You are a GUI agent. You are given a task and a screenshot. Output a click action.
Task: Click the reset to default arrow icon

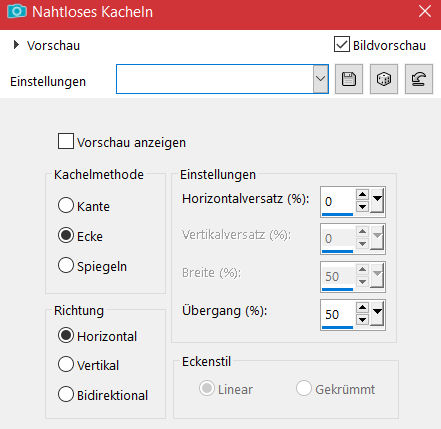(419, 79)
